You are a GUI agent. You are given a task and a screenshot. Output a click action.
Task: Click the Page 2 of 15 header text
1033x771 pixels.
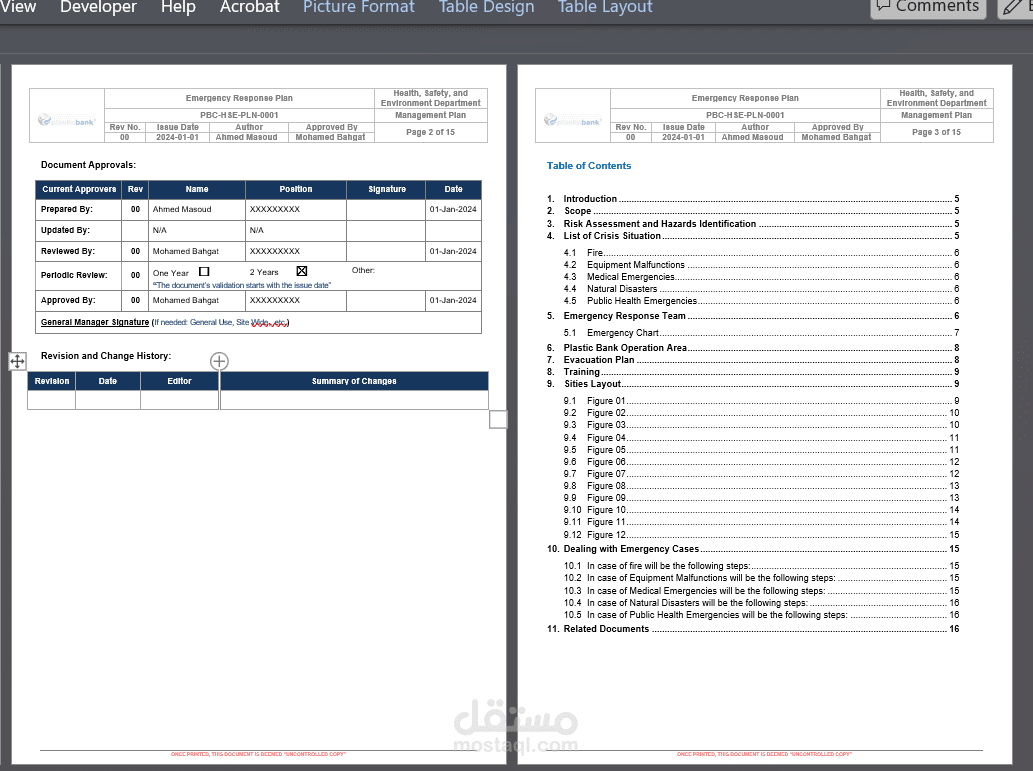pyautogui.click(x=430, y=132)
